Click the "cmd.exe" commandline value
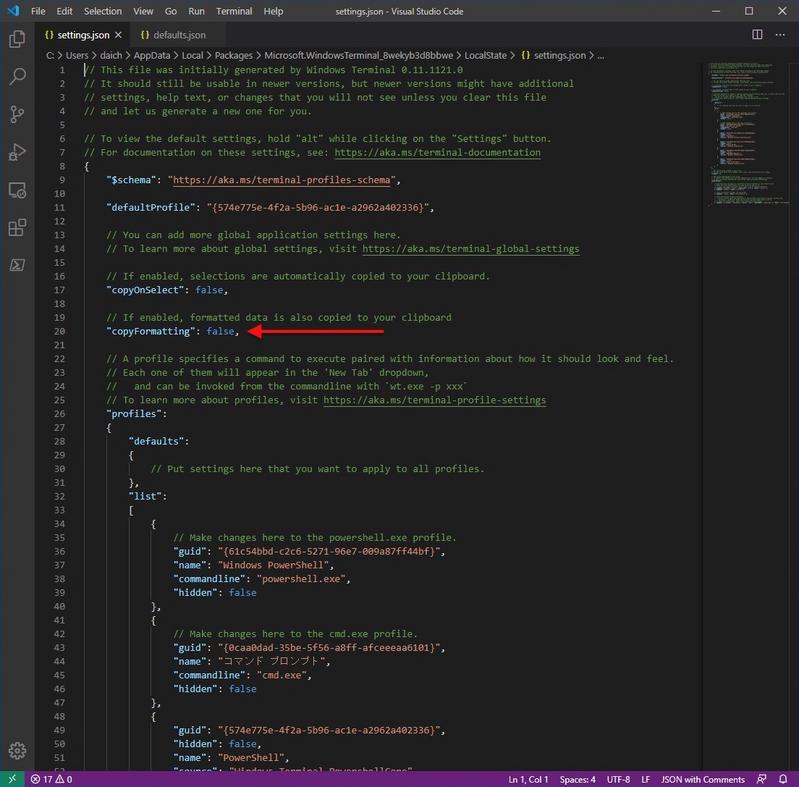Image resolution: width=799 pixels, height=787 pixels. point(282,675)
